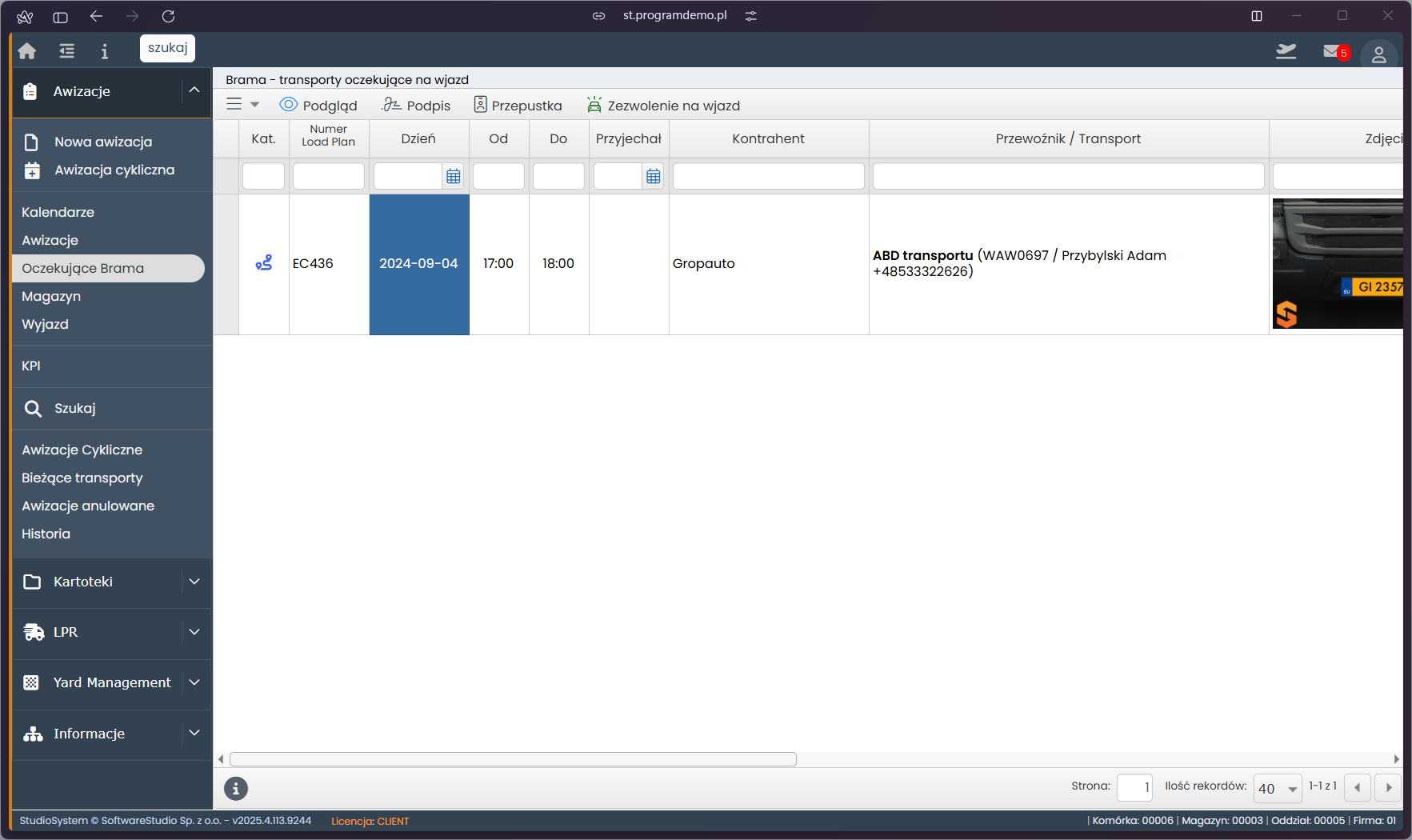
Task: Open the user profile icon
Action: (x=1378, y=55)
